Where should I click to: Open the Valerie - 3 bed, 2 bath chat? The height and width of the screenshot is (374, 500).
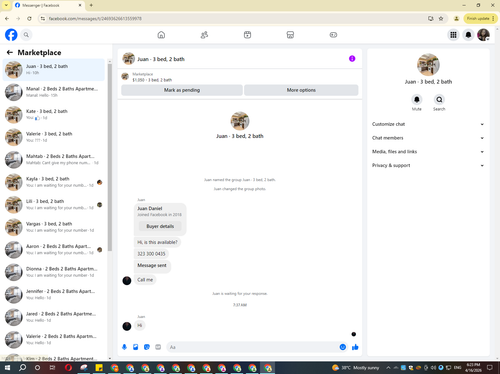(x=54, y=137)
